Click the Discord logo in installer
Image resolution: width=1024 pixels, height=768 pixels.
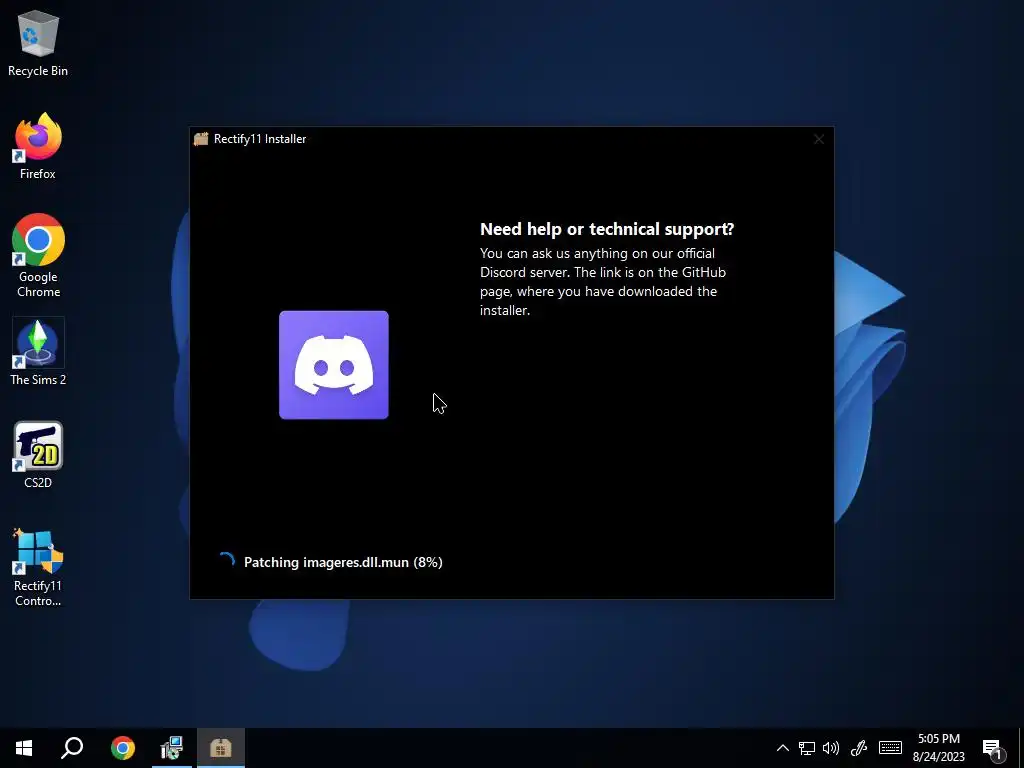(x=334, y=365)
